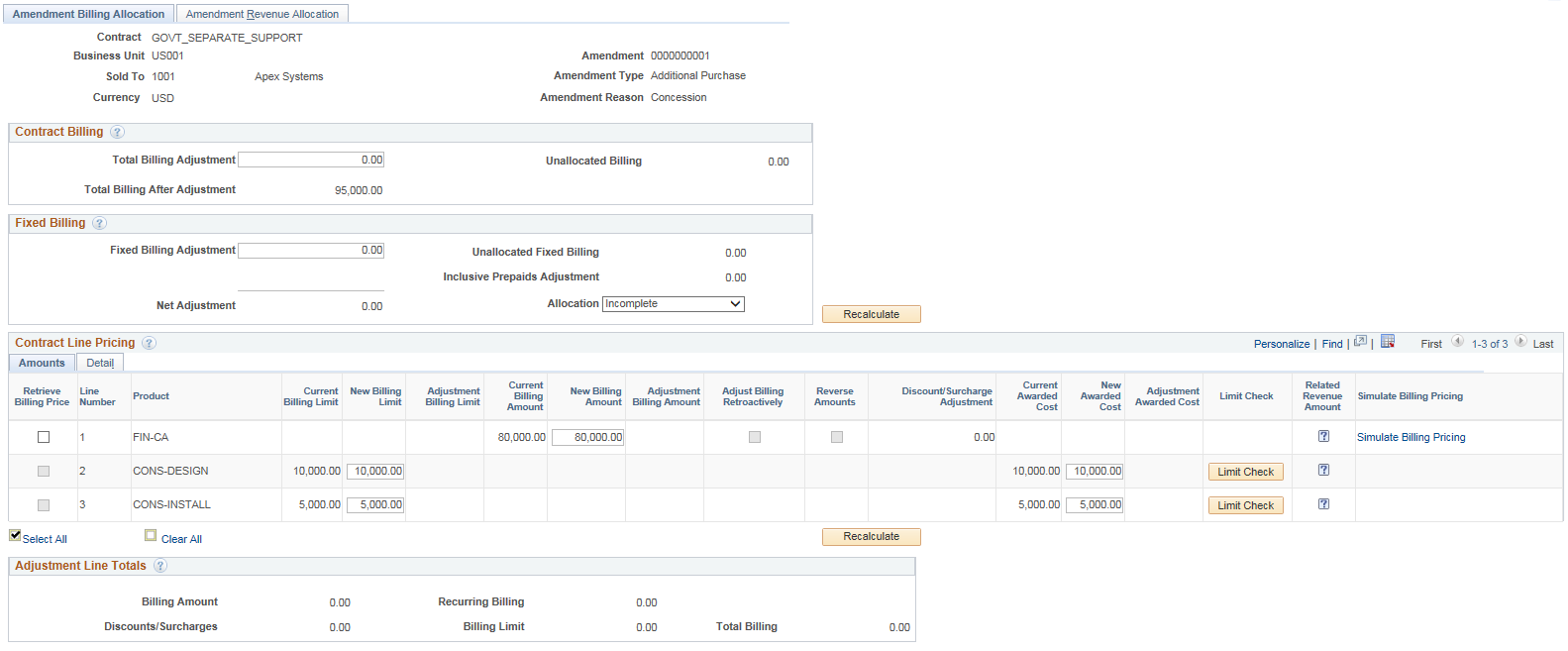Click New Billing Limit field for CONS-DESIGN
1568x651 pixels.
(375, 471)
